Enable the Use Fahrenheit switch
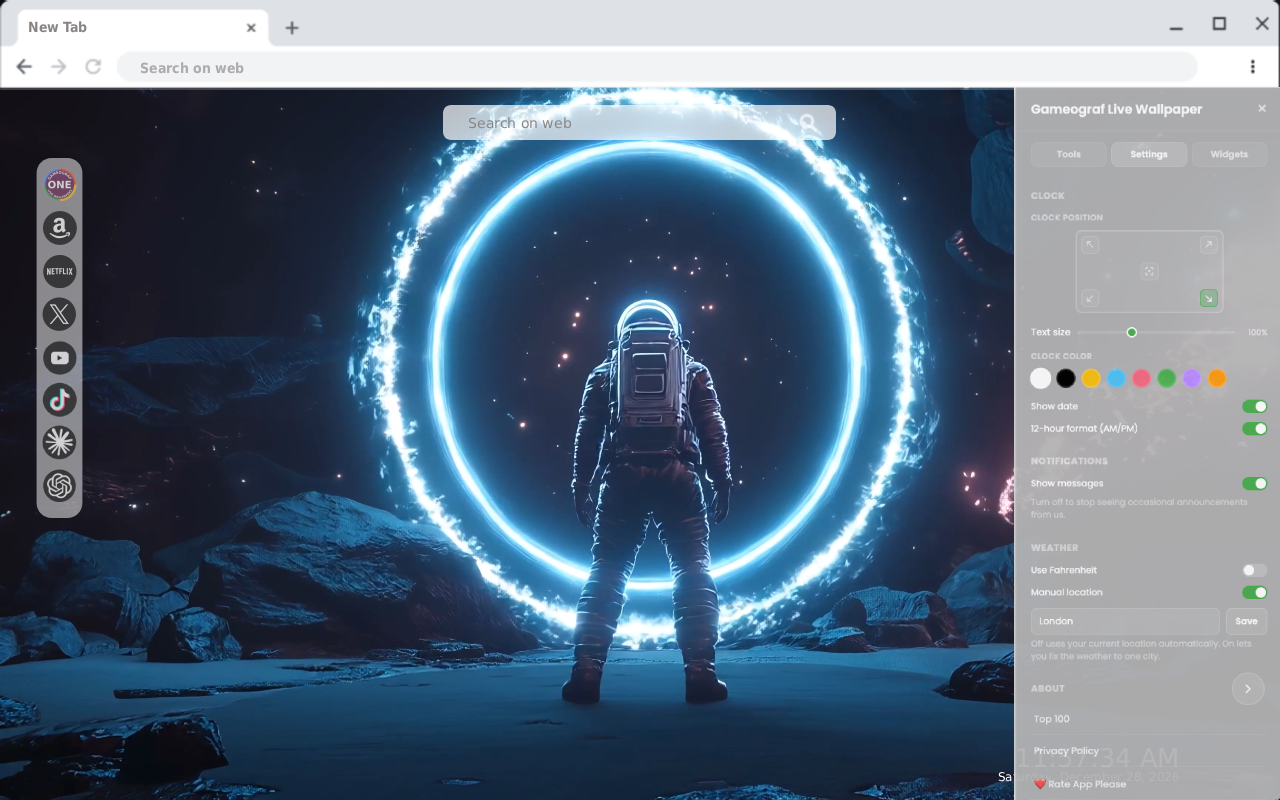The height and width of the screenshot is (800, 1280). pyautogui.click(x=1254, y=570)
